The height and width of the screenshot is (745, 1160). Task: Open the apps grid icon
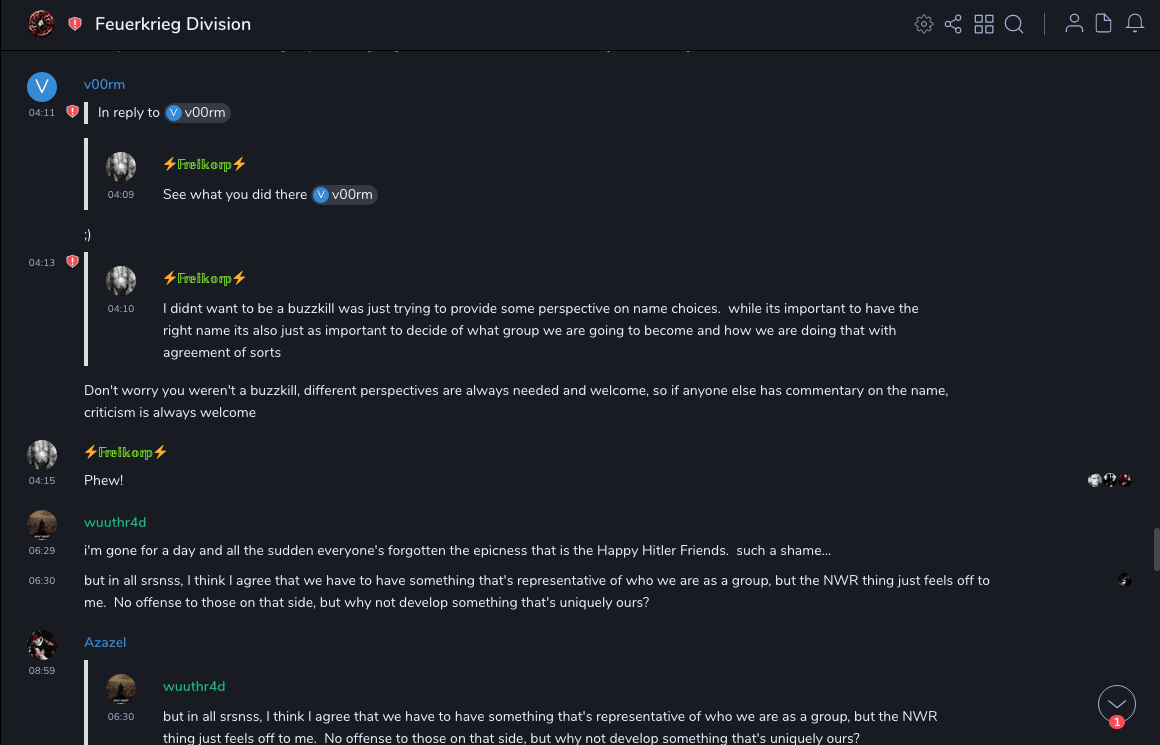click(x=984, y=24)
